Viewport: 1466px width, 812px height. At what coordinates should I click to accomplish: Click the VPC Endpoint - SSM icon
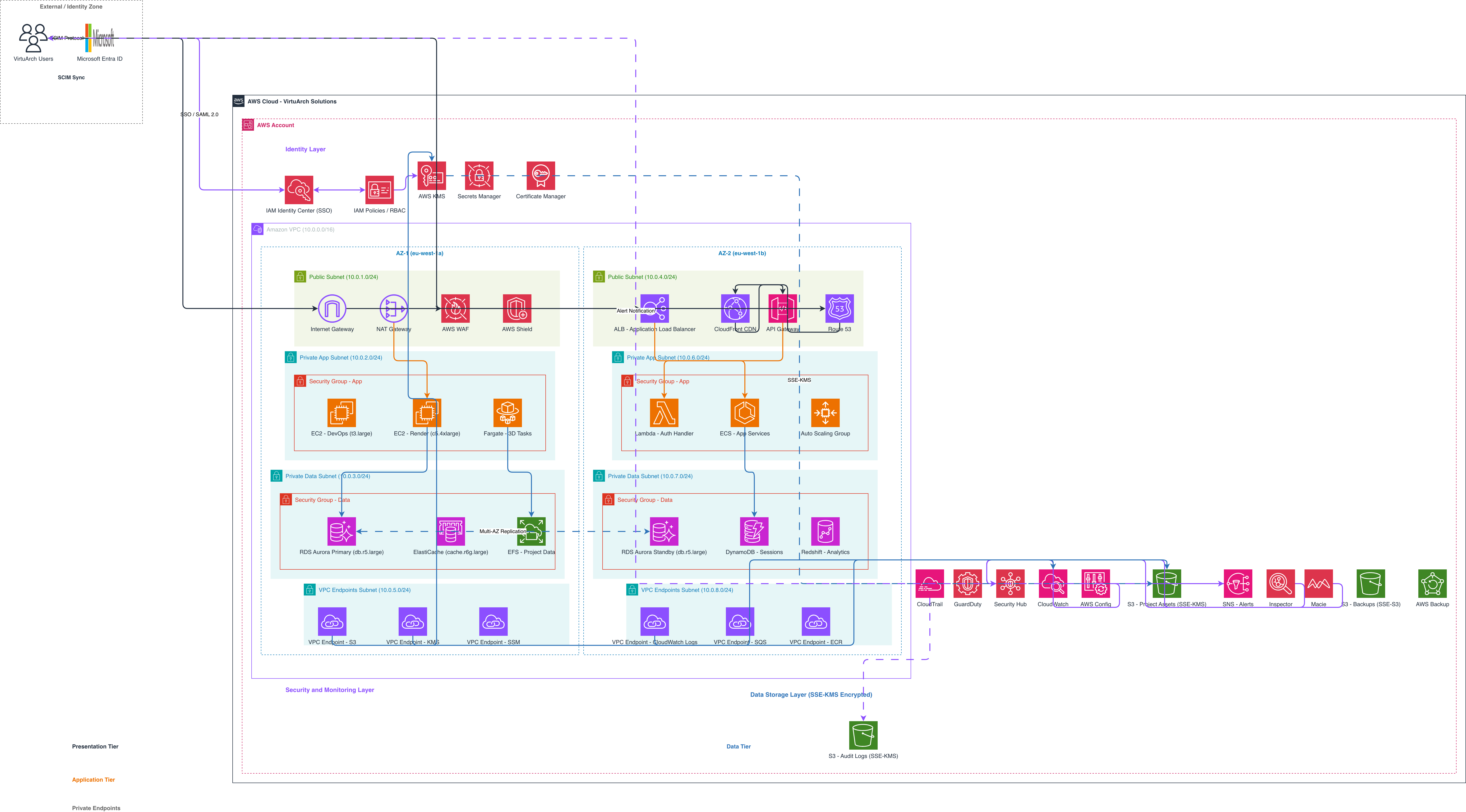[493, 621]
